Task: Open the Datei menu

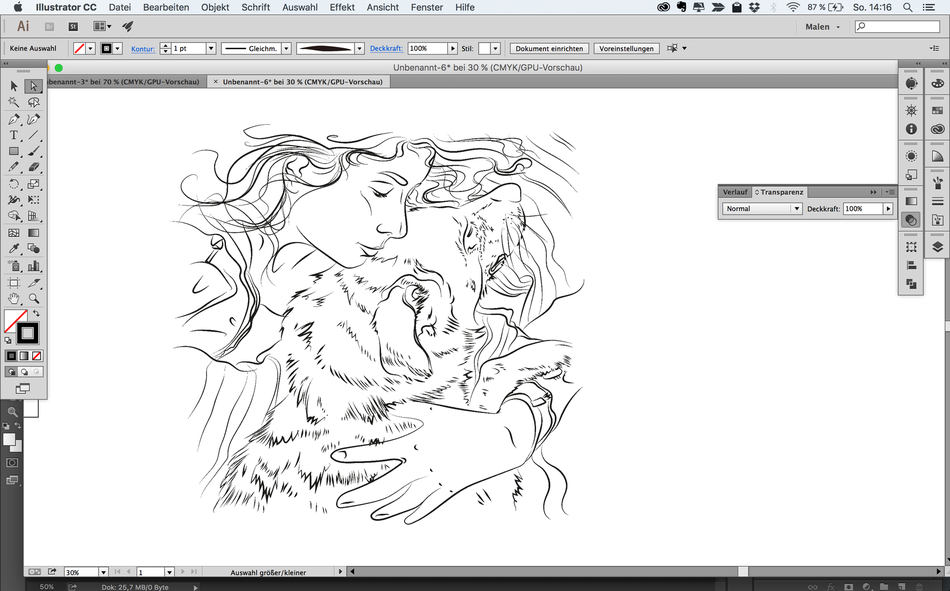Action: click(x=120, y=7)
